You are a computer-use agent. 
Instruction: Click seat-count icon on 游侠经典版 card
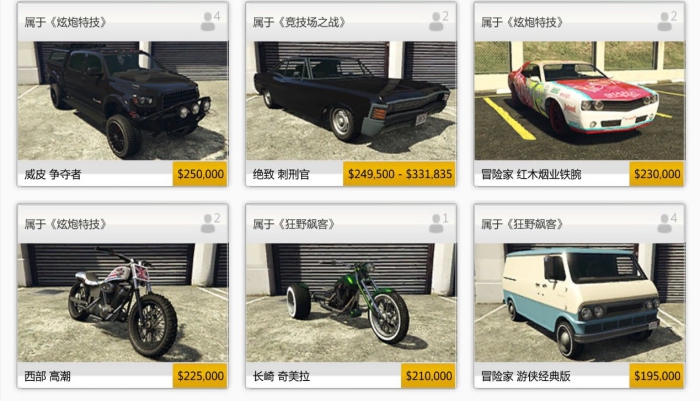(667, 223)
